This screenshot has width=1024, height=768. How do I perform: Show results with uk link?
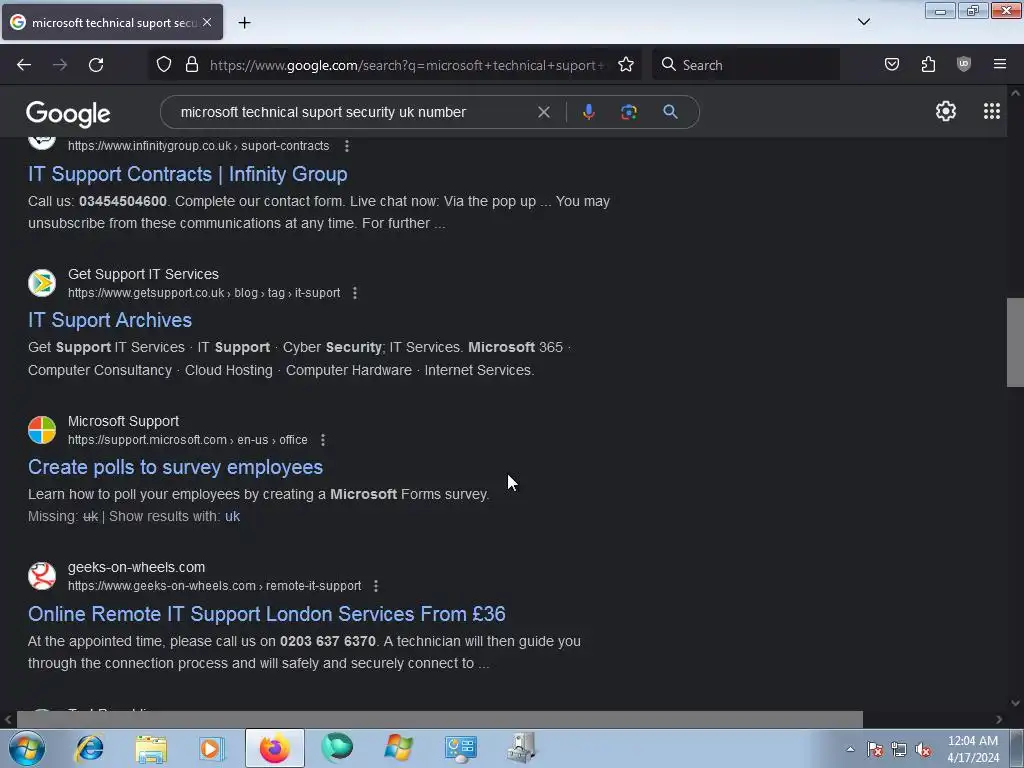pos(232,517)
